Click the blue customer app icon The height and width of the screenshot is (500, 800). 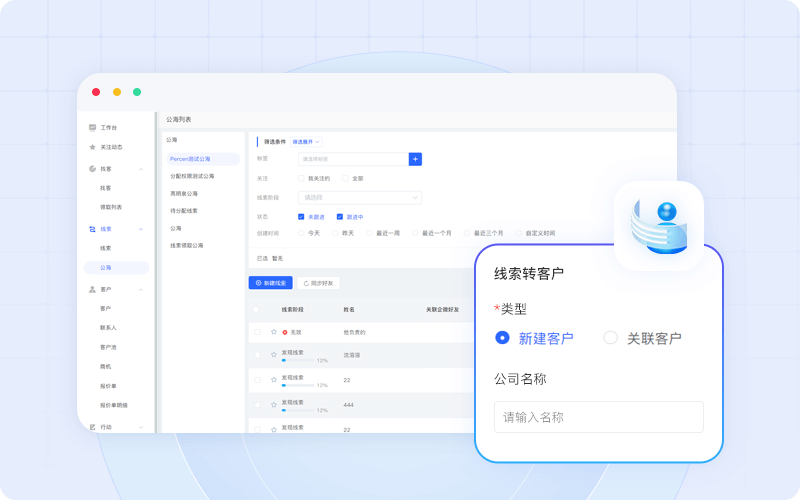[x=658, y=225]
